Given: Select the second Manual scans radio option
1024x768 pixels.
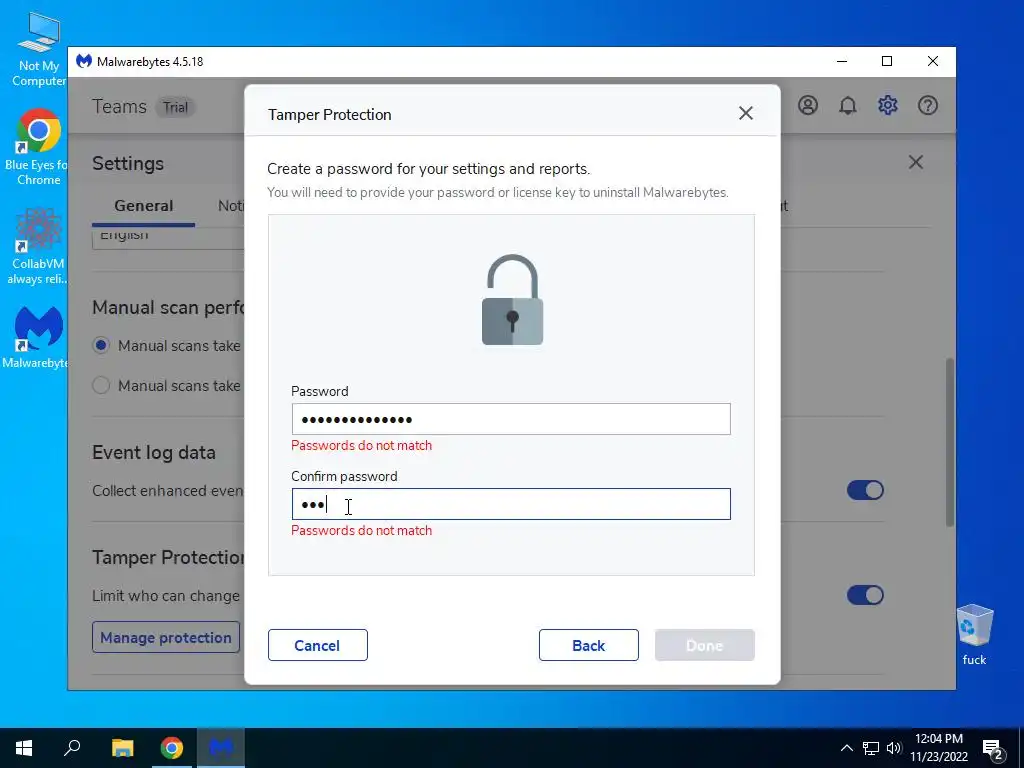Looking at the screenshot, I should (101, 385).
